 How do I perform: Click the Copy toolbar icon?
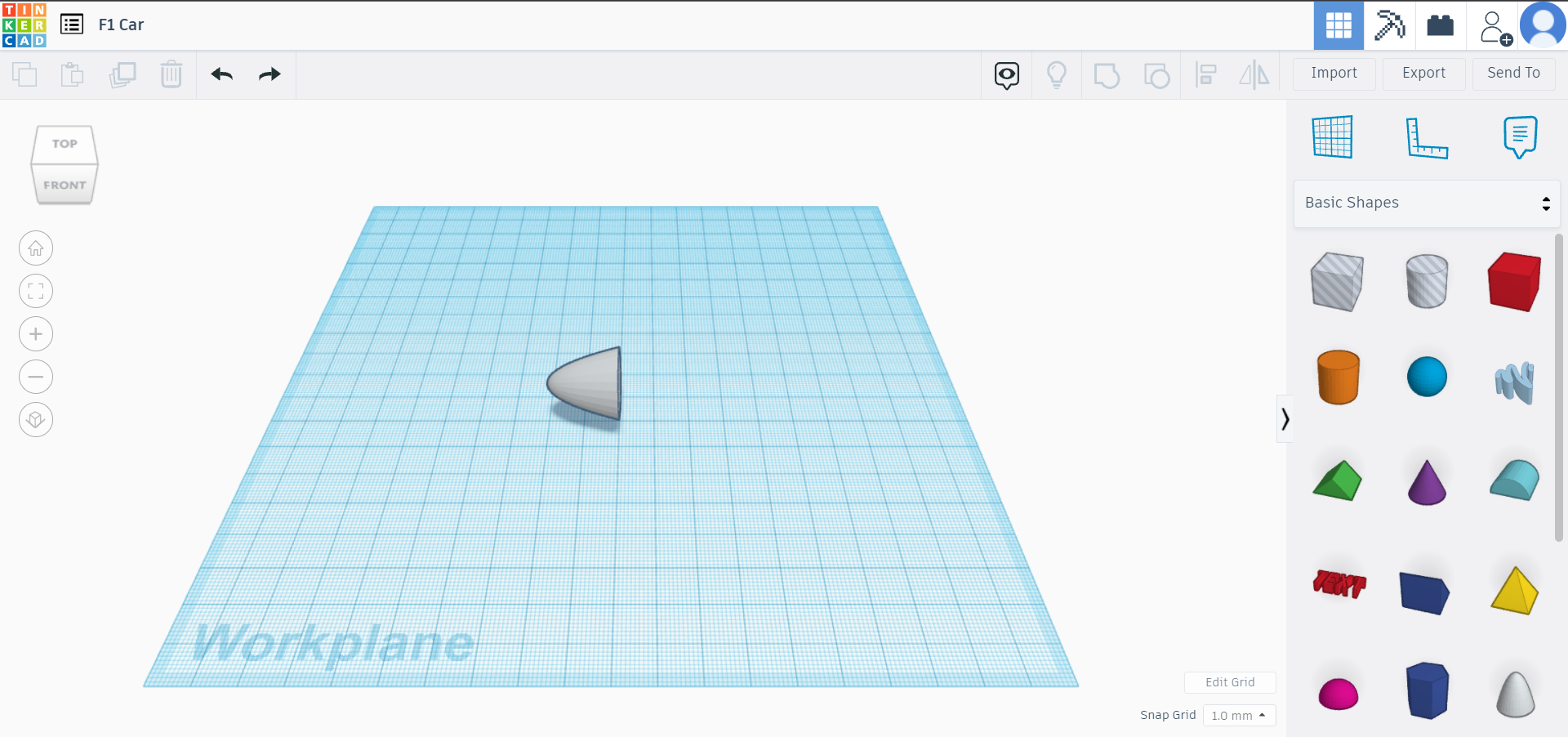coord(24,74)
